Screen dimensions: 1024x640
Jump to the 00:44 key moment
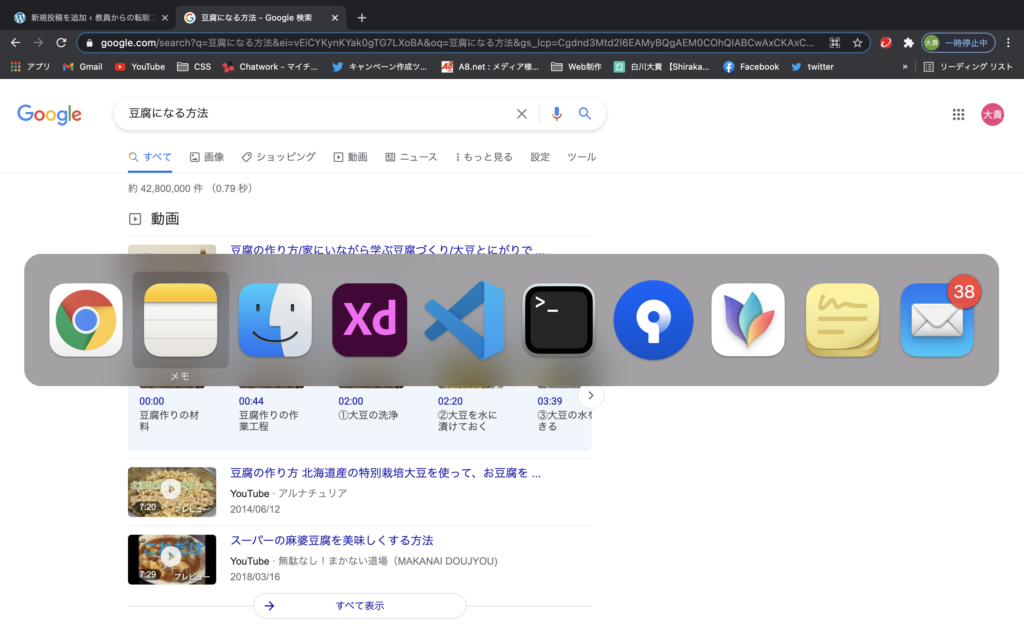(x=251, y=402)
